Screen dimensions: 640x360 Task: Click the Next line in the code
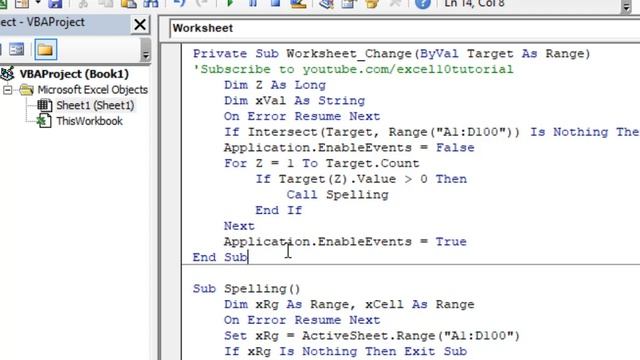pos(239,226)
